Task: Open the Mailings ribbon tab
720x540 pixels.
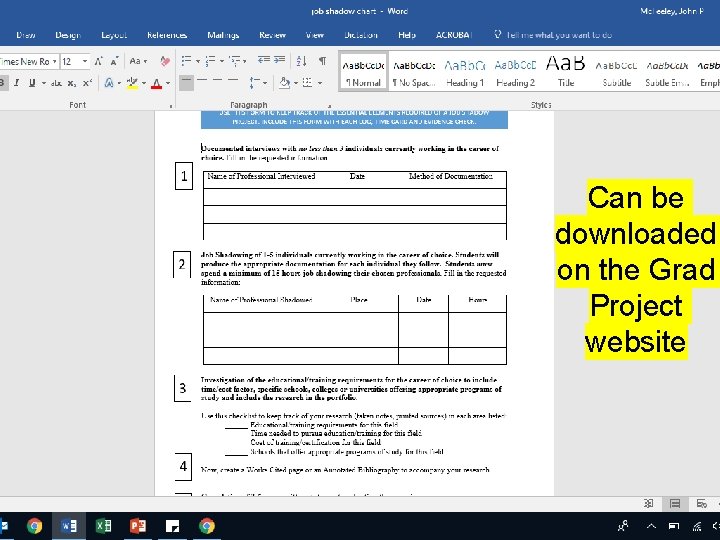Action: [x=223, y=35]
